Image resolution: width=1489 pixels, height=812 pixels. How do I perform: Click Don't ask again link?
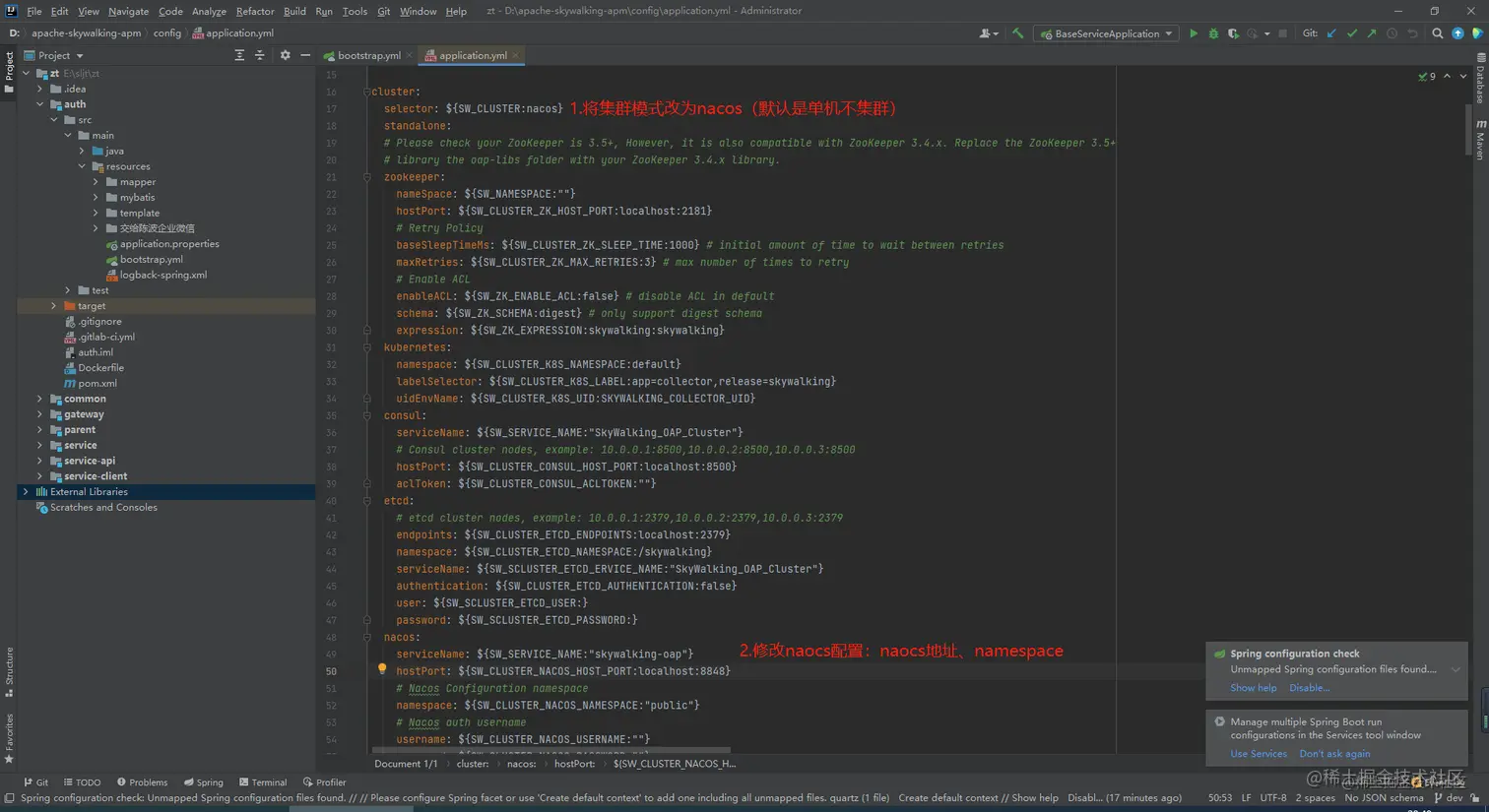[1334, 754]
